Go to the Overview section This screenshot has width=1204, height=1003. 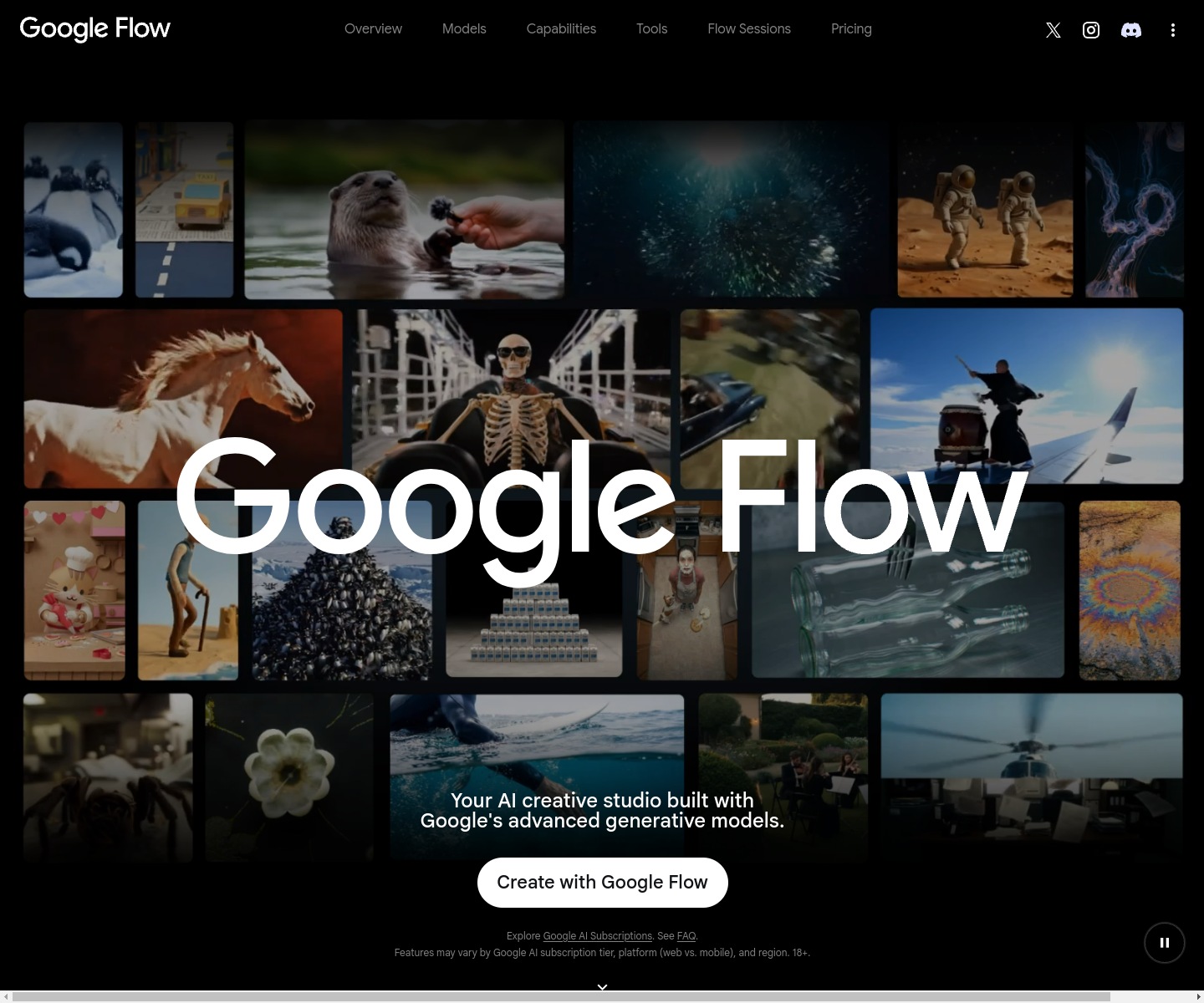[x=373, y=28]
